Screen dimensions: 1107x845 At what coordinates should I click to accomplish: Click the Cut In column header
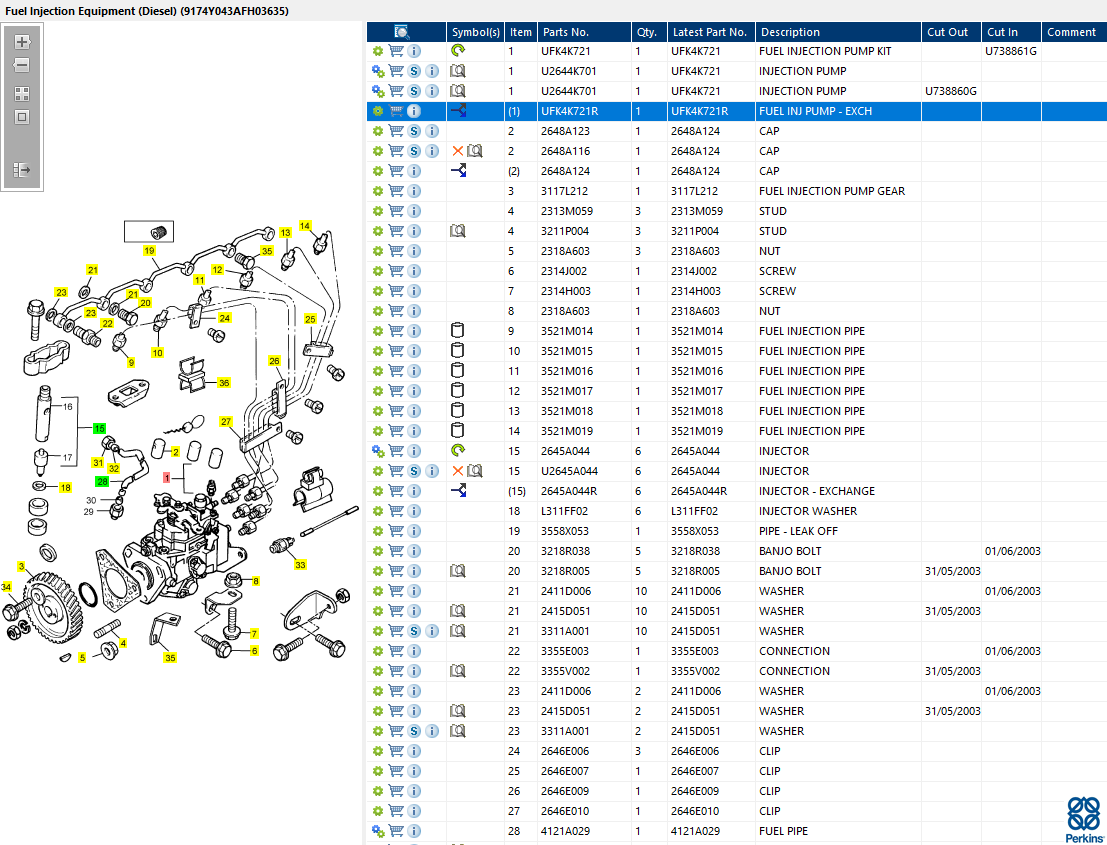coord(1011,32)
